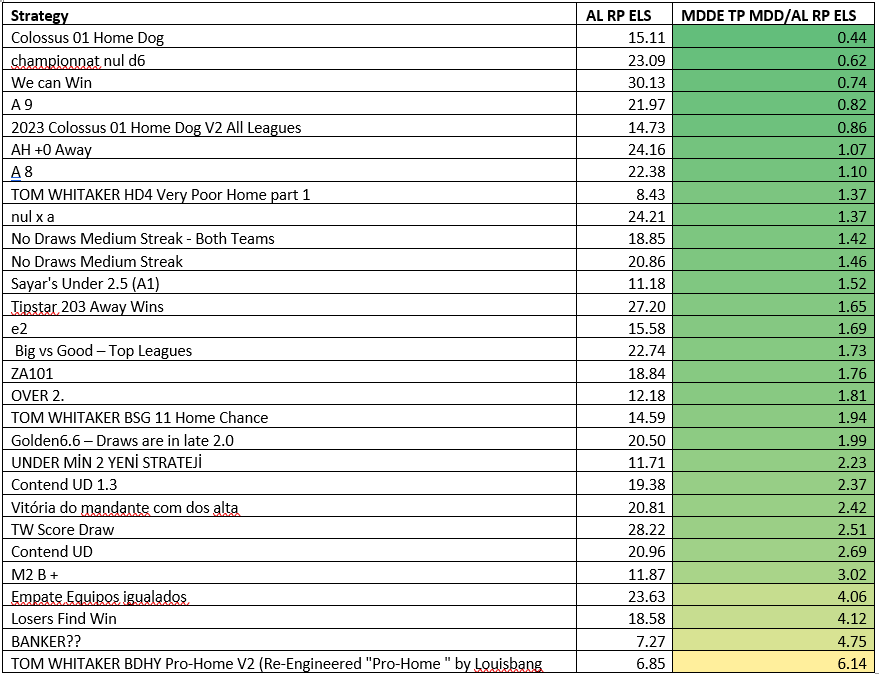This screenshot has height=674, width=879.
Task: Click TOM WHITAKER BDHY Pro-Home V2 cell
Action: pos(289,663)
